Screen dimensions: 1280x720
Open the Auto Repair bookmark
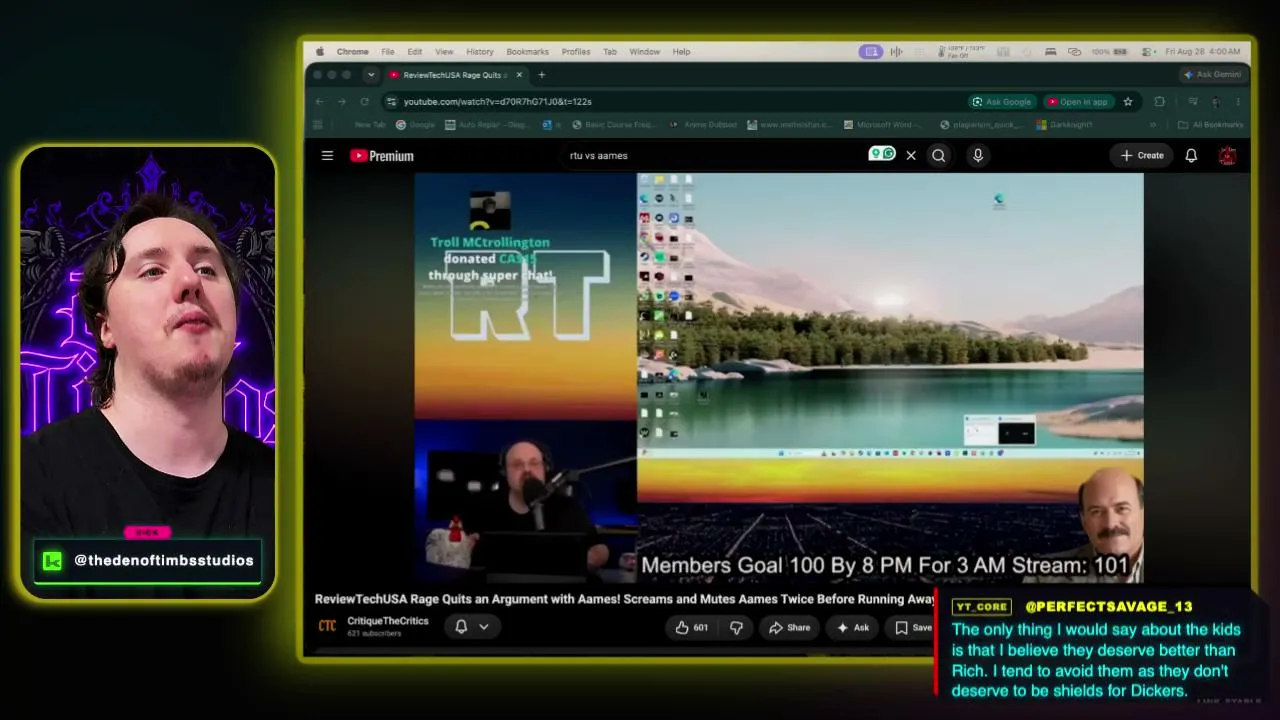(x=487, y=125)
